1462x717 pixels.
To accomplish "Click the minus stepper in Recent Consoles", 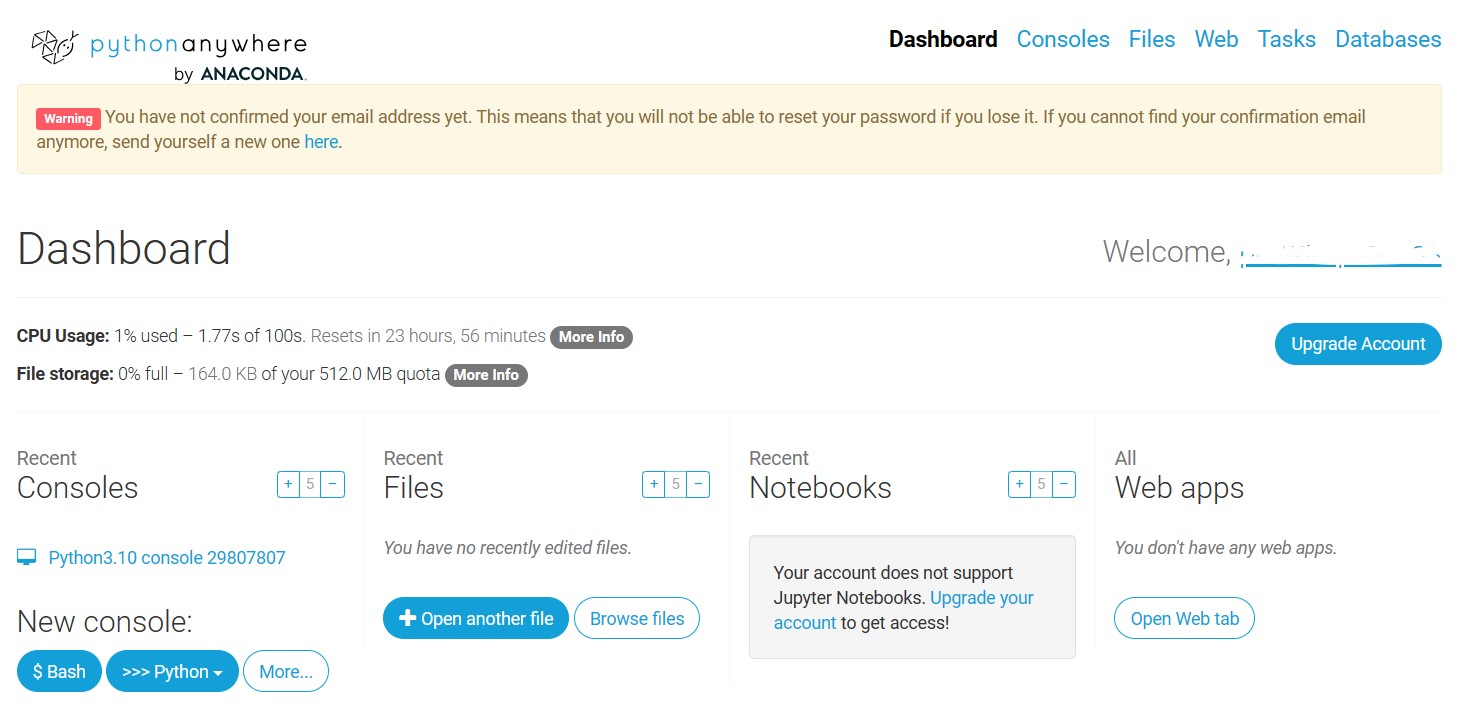I will point(333,485).
